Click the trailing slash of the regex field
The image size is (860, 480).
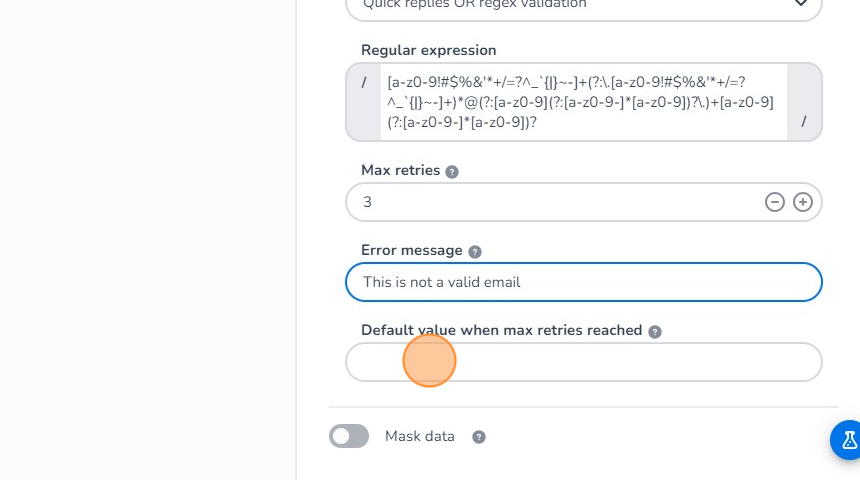803,122
